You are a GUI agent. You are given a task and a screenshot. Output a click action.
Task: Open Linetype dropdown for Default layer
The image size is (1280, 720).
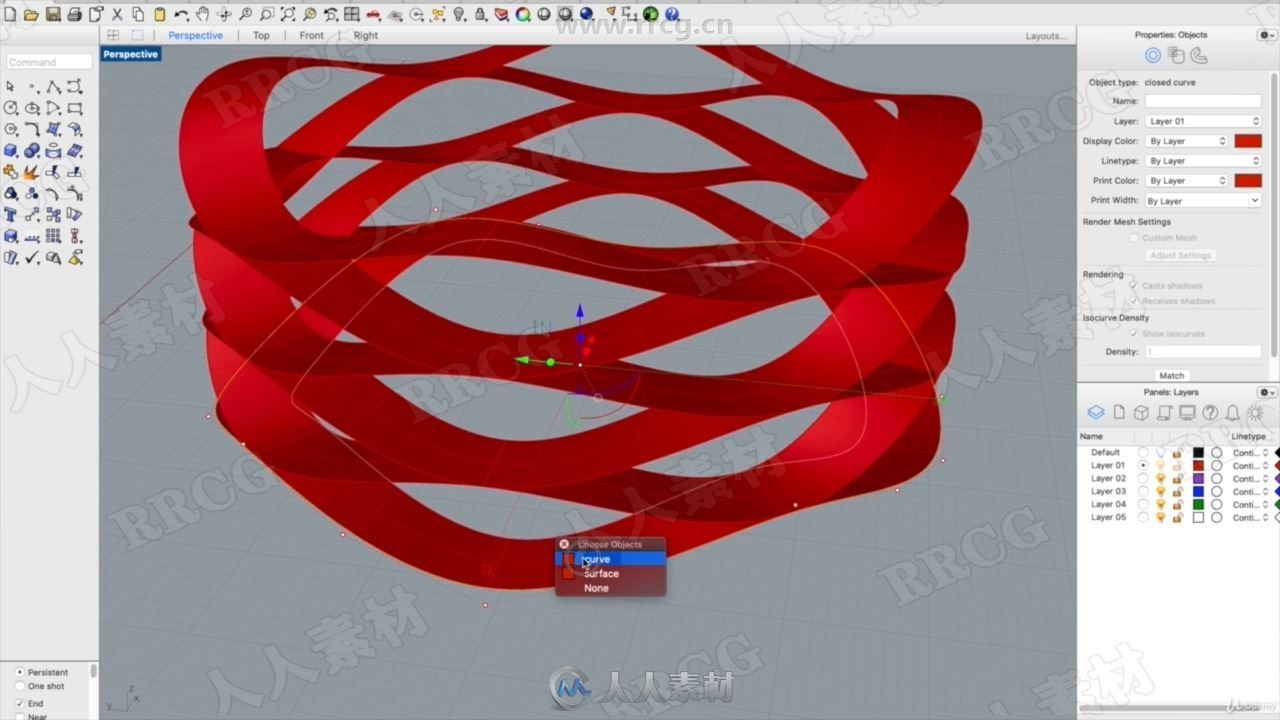(1250, 452)
